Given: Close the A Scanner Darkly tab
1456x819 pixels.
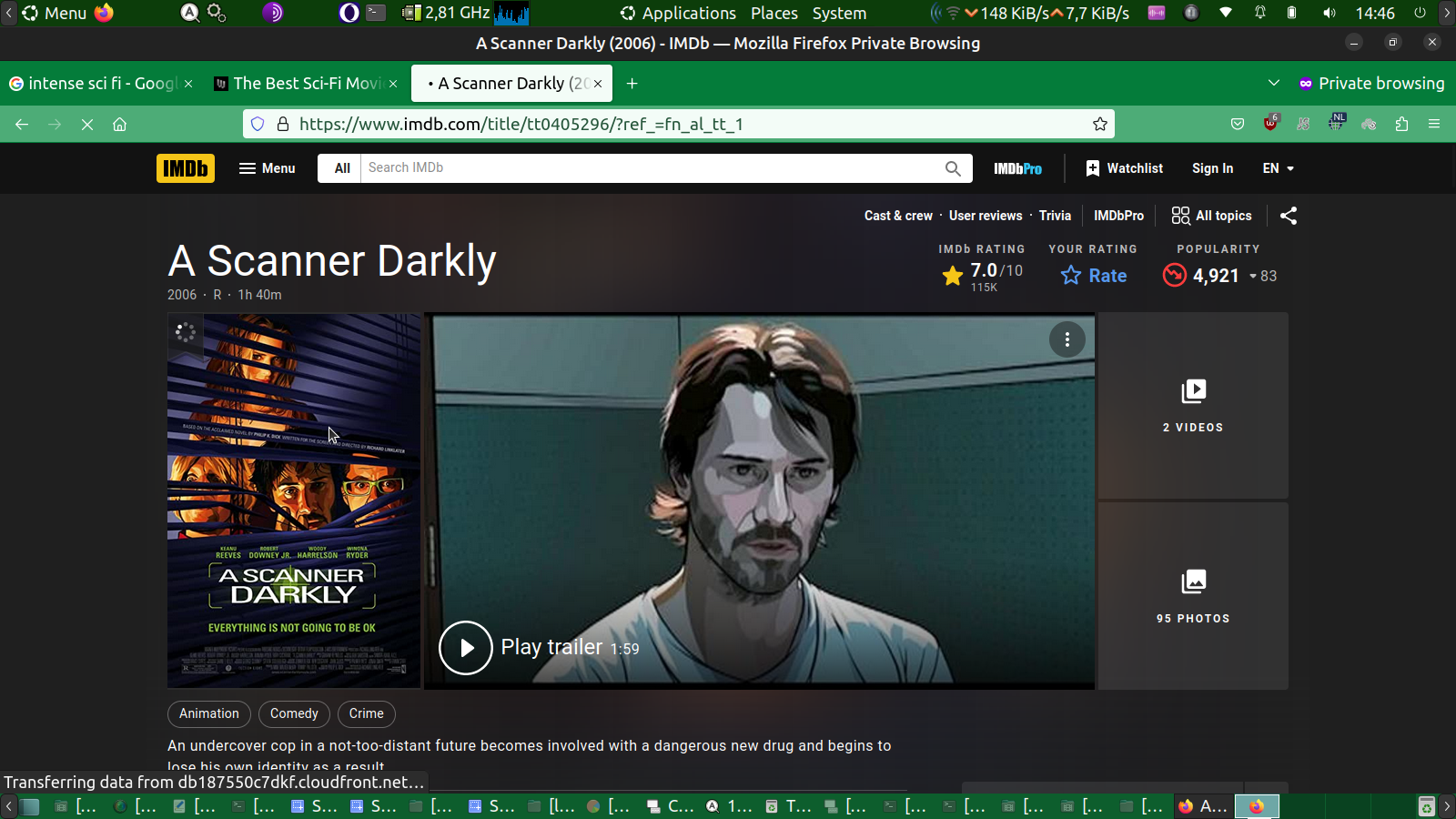Looking at the screenshot, I should (x=598, y=84).
